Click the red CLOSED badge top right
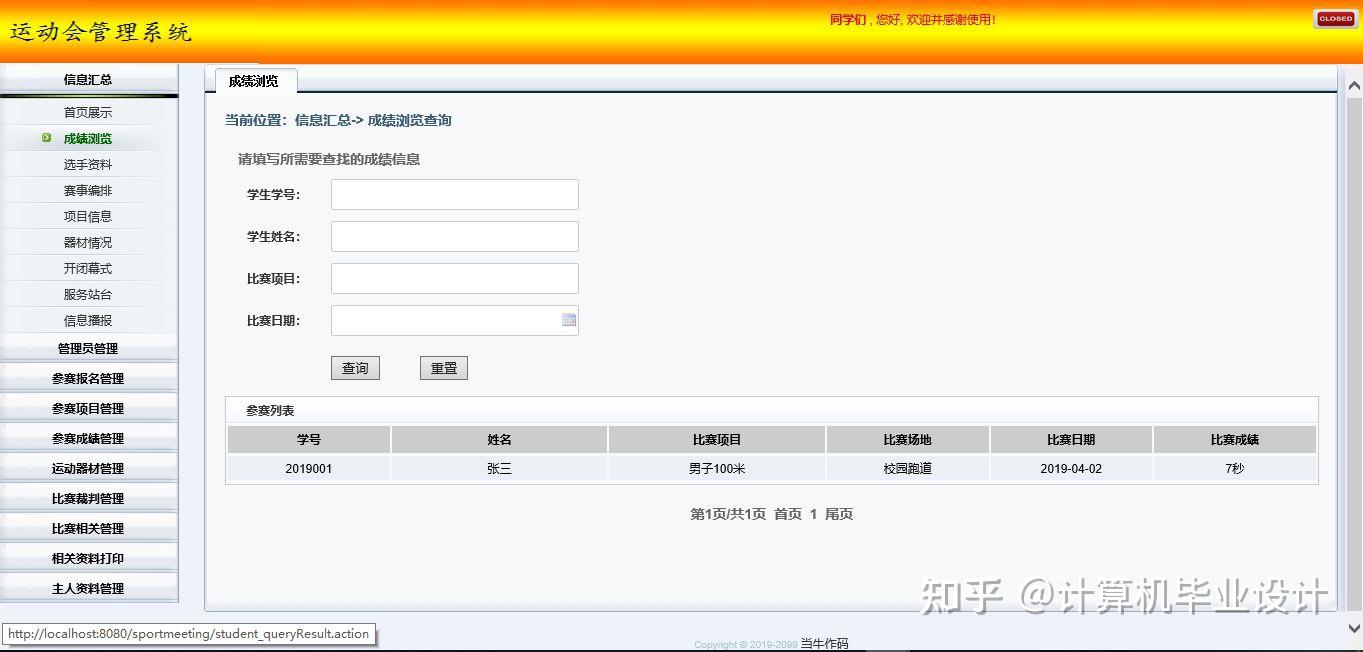This screenshot has height=652, width=1363. (x=1334, y=18)
